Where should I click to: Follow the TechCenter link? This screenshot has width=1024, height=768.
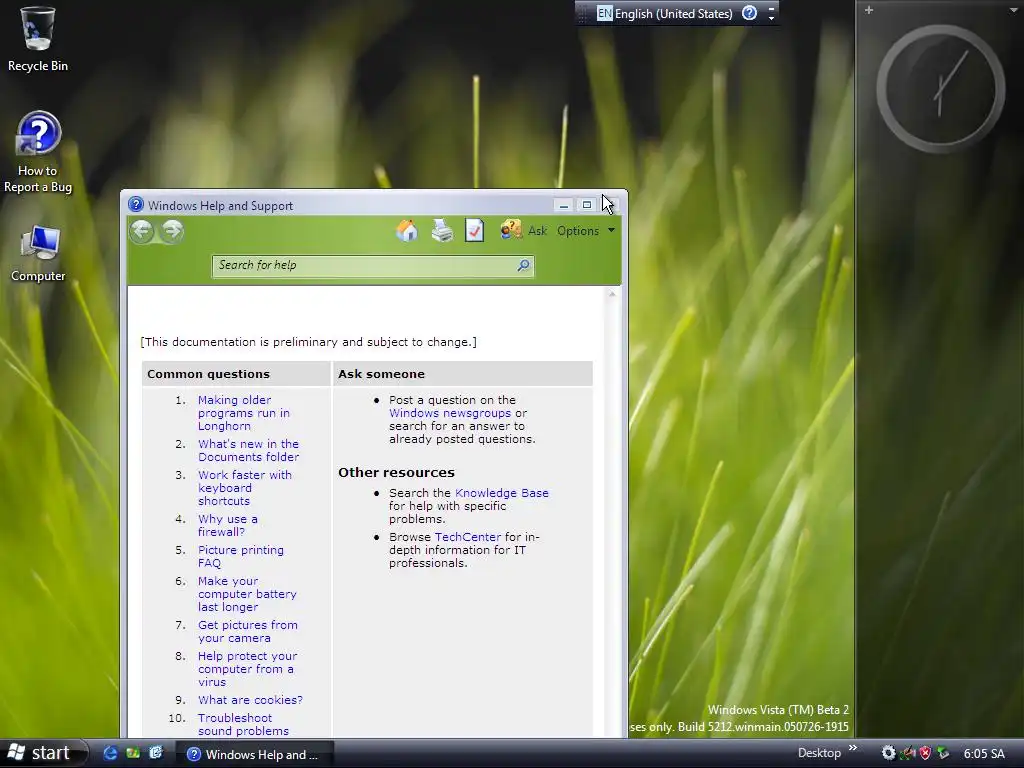pos(468,537)
